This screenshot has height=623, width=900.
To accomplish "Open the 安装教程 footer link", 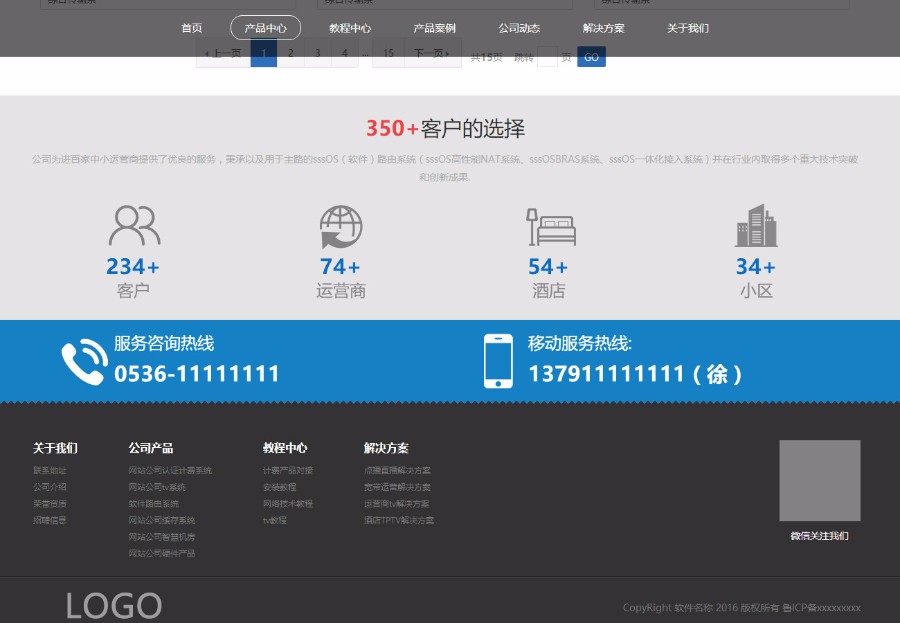I will [283, 489].
